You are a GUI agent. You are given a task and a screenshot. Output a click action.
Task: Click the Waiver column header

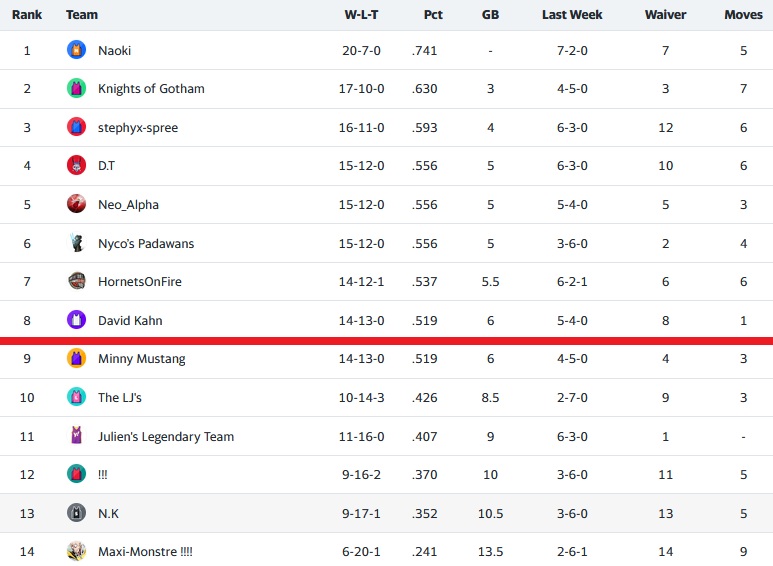[665, 15]
